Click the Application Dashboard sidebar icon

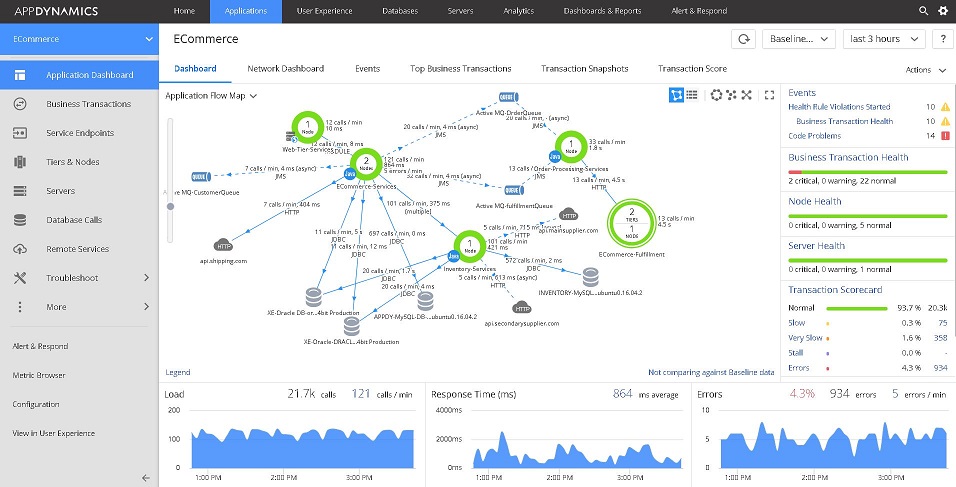20,75
